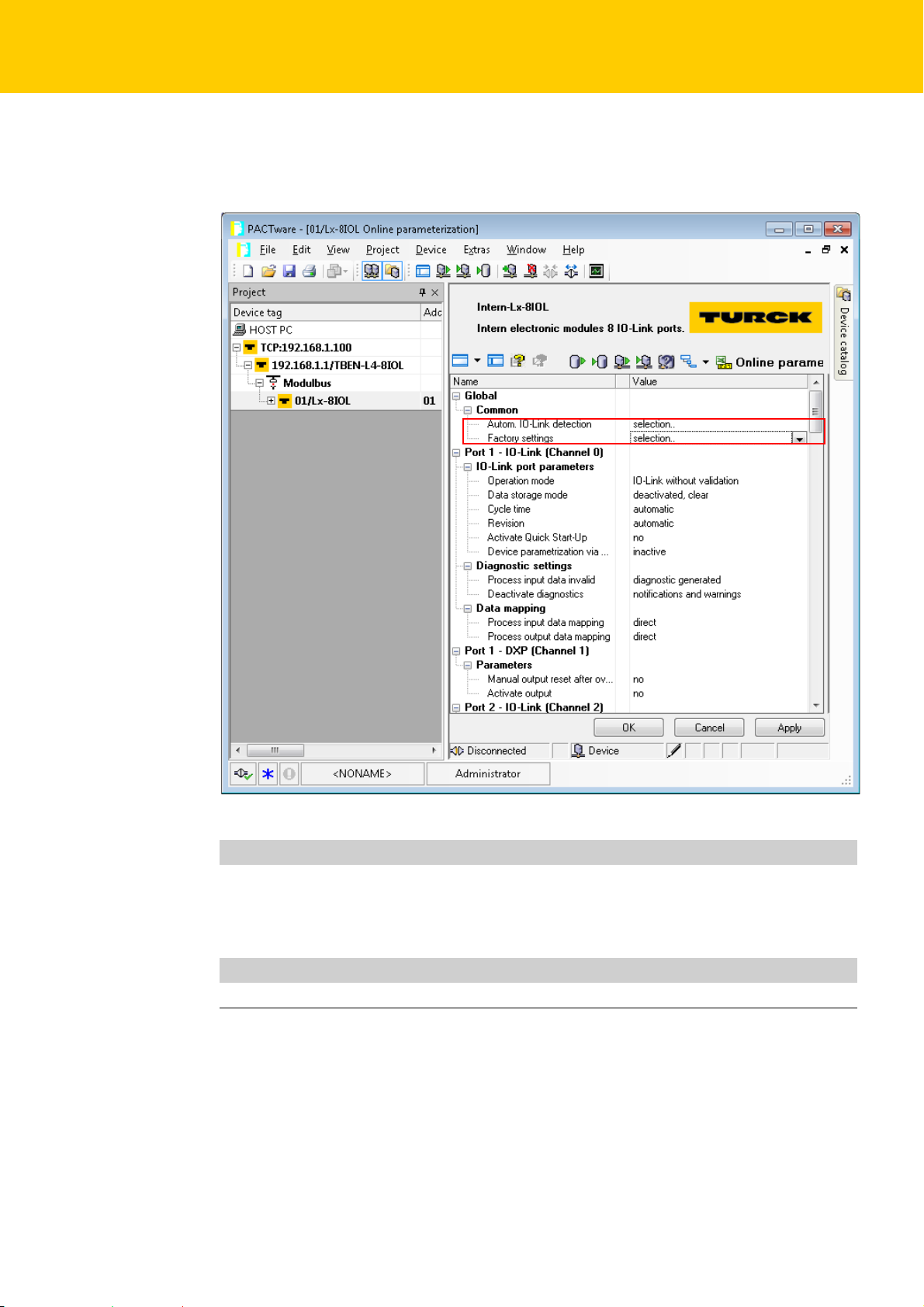Click the Operation mode value 'IO-Link without validation'
This screenshot has height=1307, width=924.
coord(685,481)
